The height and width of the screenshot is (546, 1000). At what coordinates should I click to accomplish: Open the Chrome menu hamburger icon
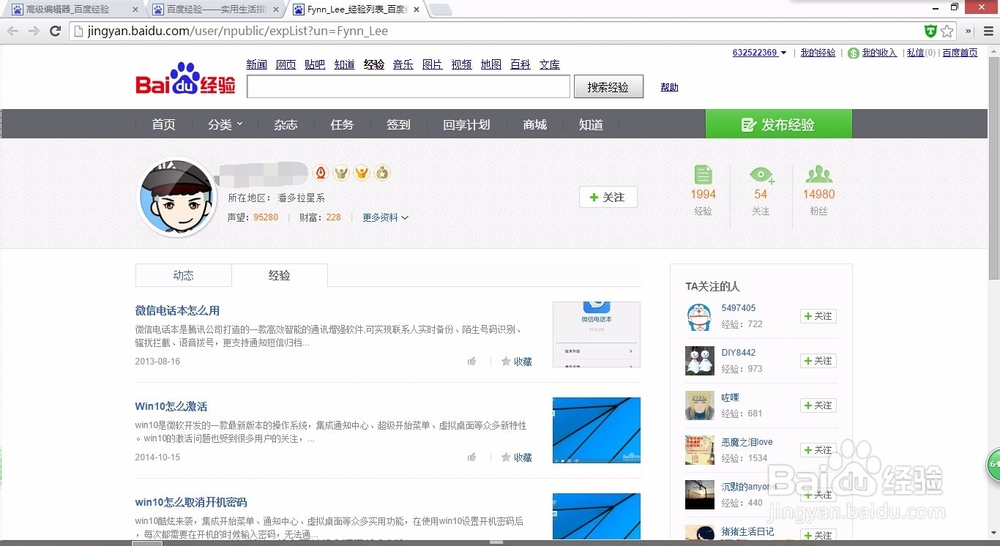click(x=988, y=31)
